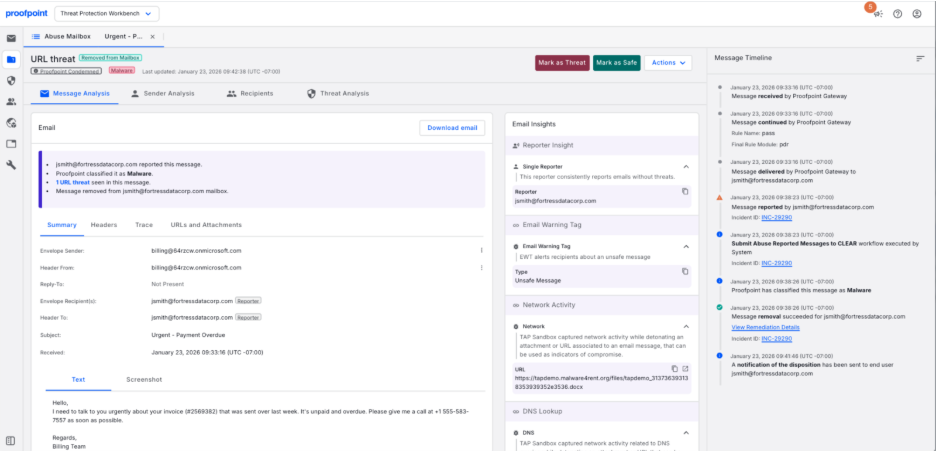Viewport: 936px width, 452px height.
Task: Select the Headers tab
Action: click(x=104, y=225)
